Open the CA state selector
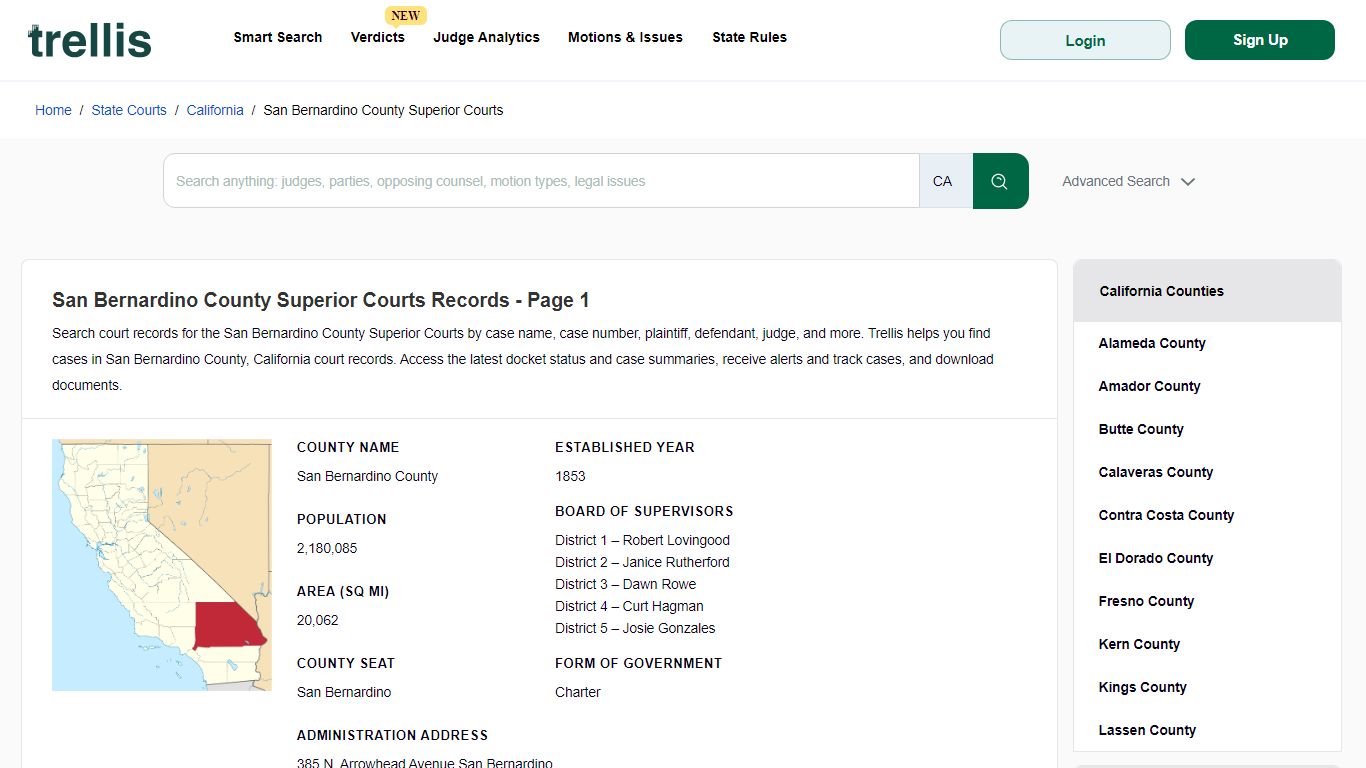Image resolution: width=1366 pixels, height=768 pixels. (945, 181)
